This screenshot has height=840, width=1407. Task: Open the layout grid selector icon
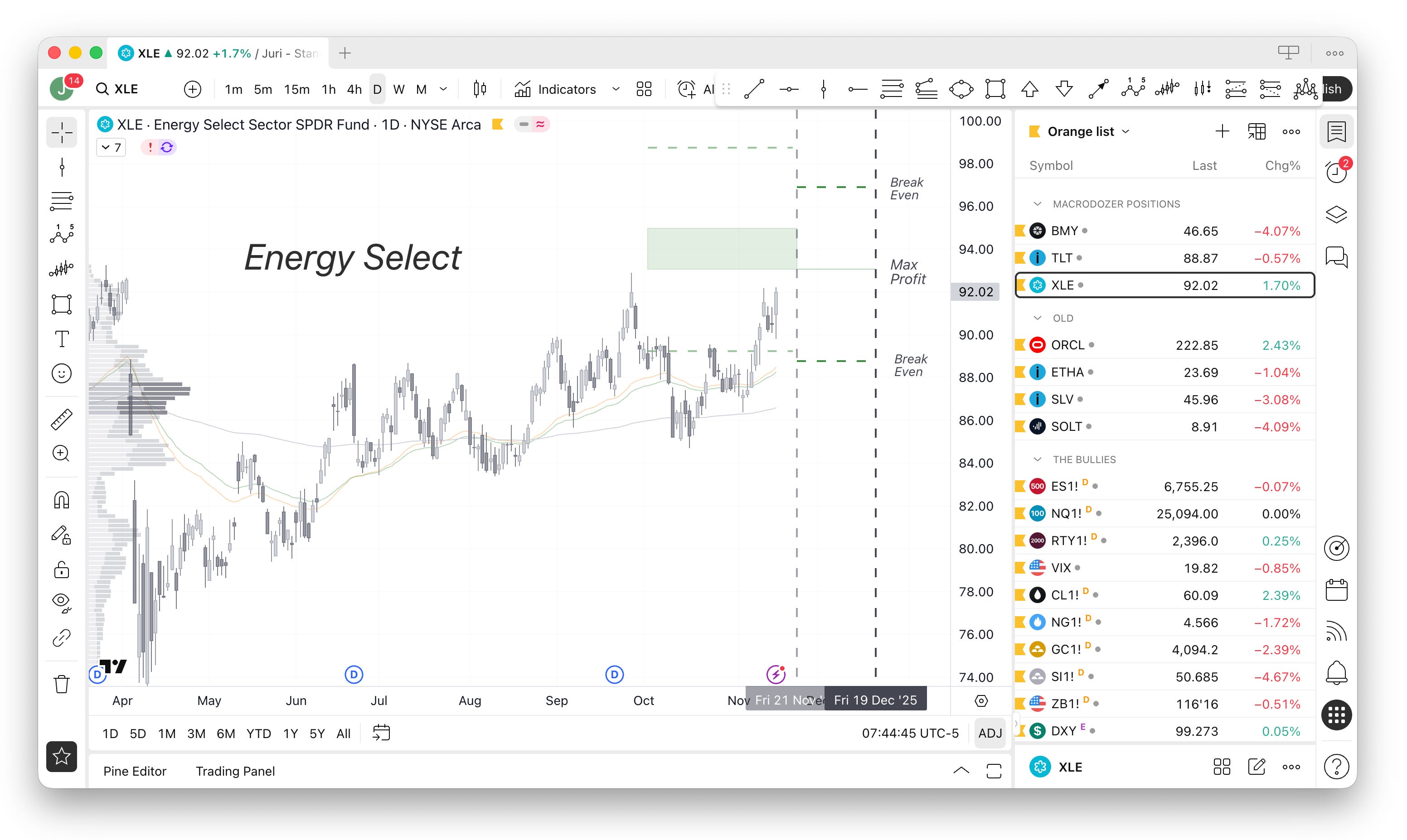(x=644, y=89)
